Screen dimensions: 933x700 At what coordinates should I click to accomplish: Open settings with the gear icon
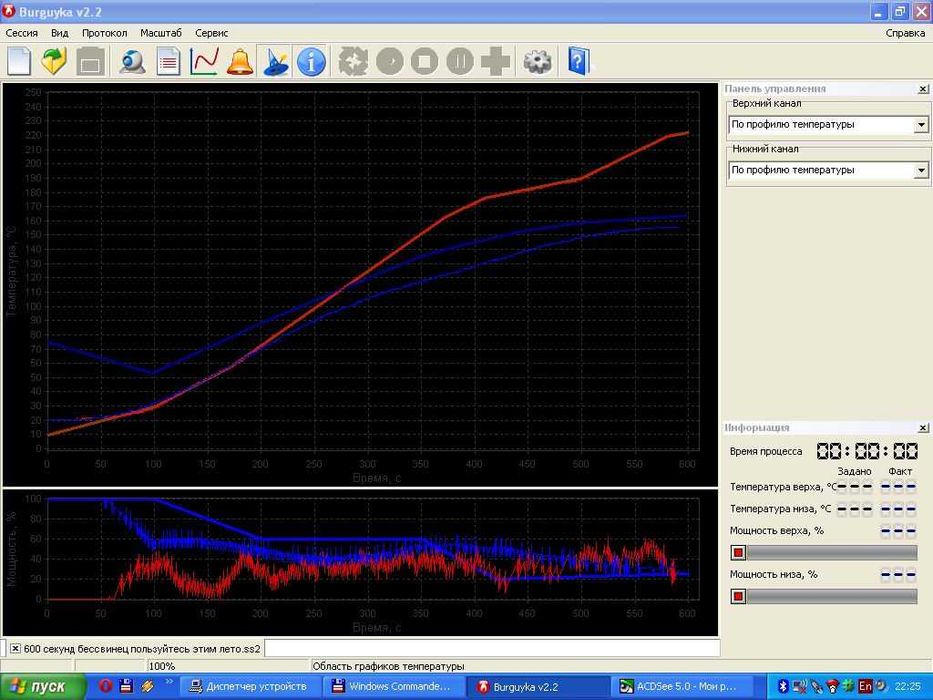[x=538, y=61]
